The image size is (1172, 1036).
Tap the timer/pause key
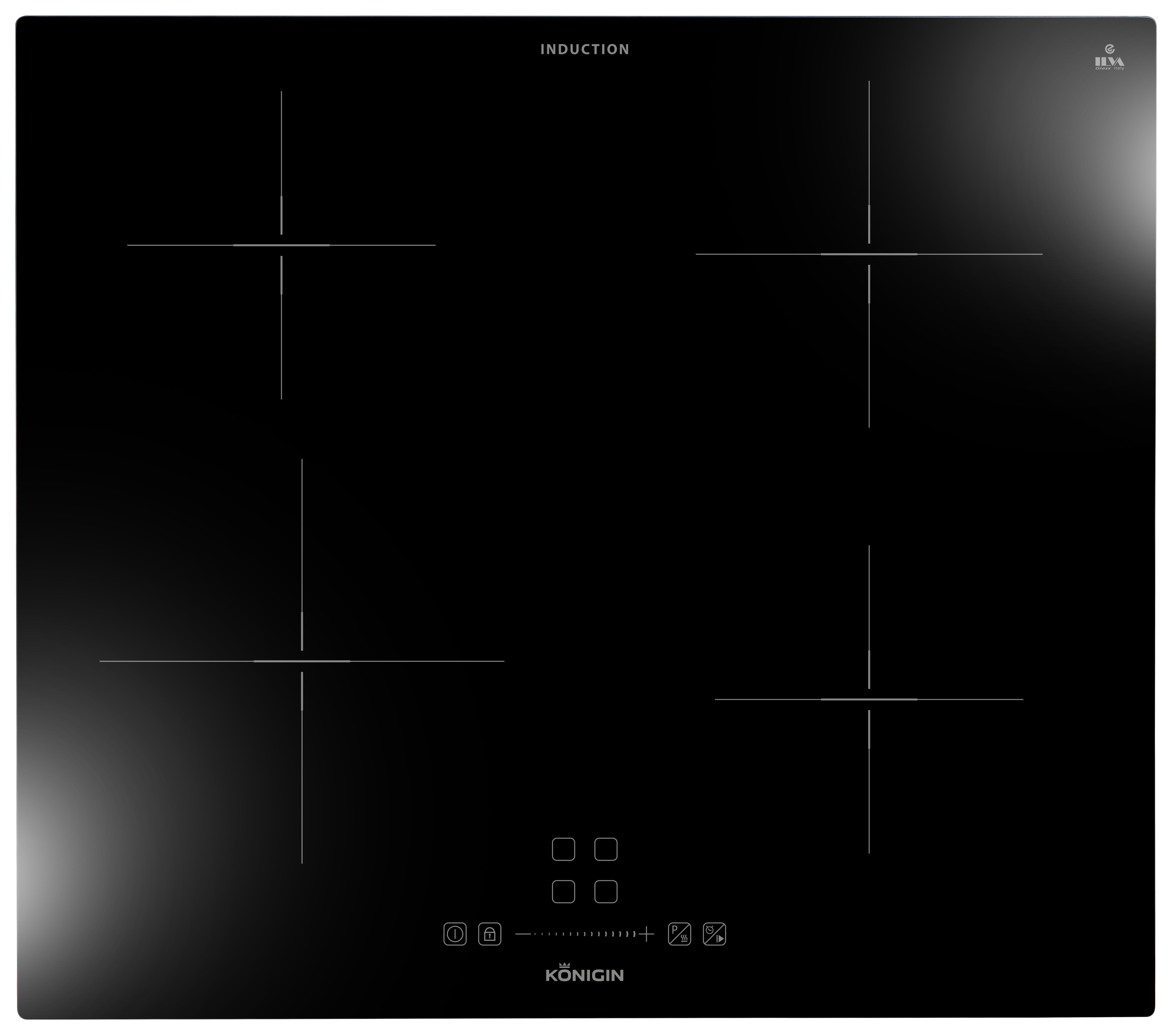click(x=714, y=934)
